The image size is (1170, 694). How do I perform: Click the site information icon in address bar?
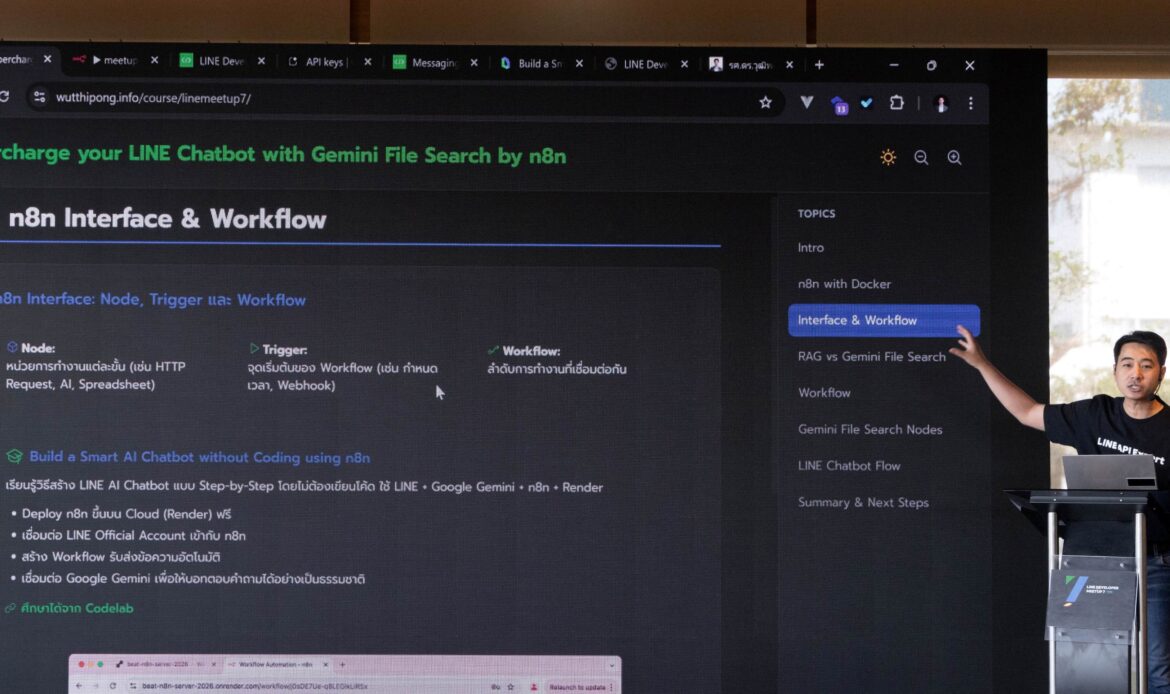tap(39, 98)
